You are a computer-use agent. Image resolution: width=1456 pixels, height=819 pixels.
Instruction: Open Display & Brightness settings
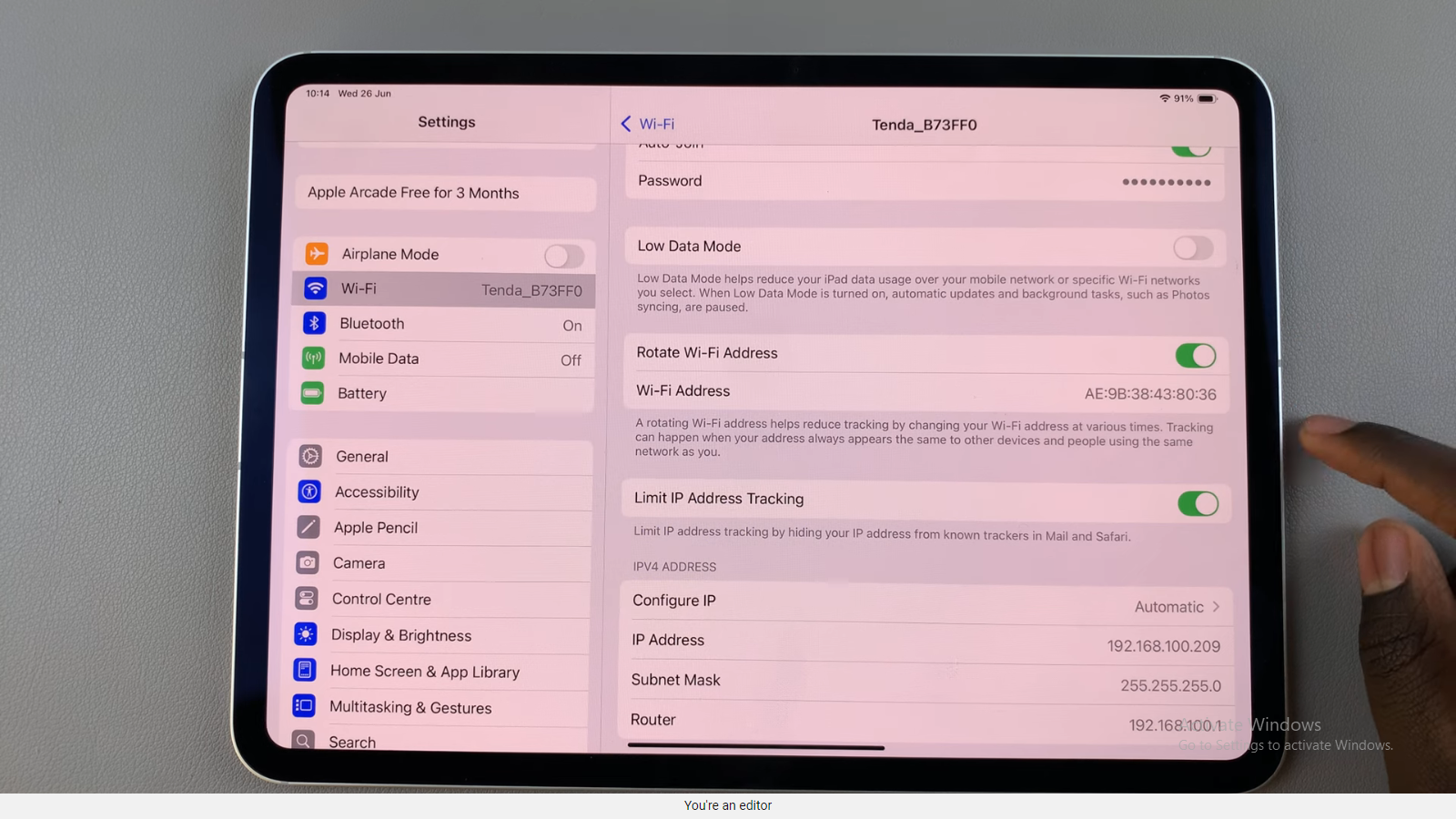point(436,635)
